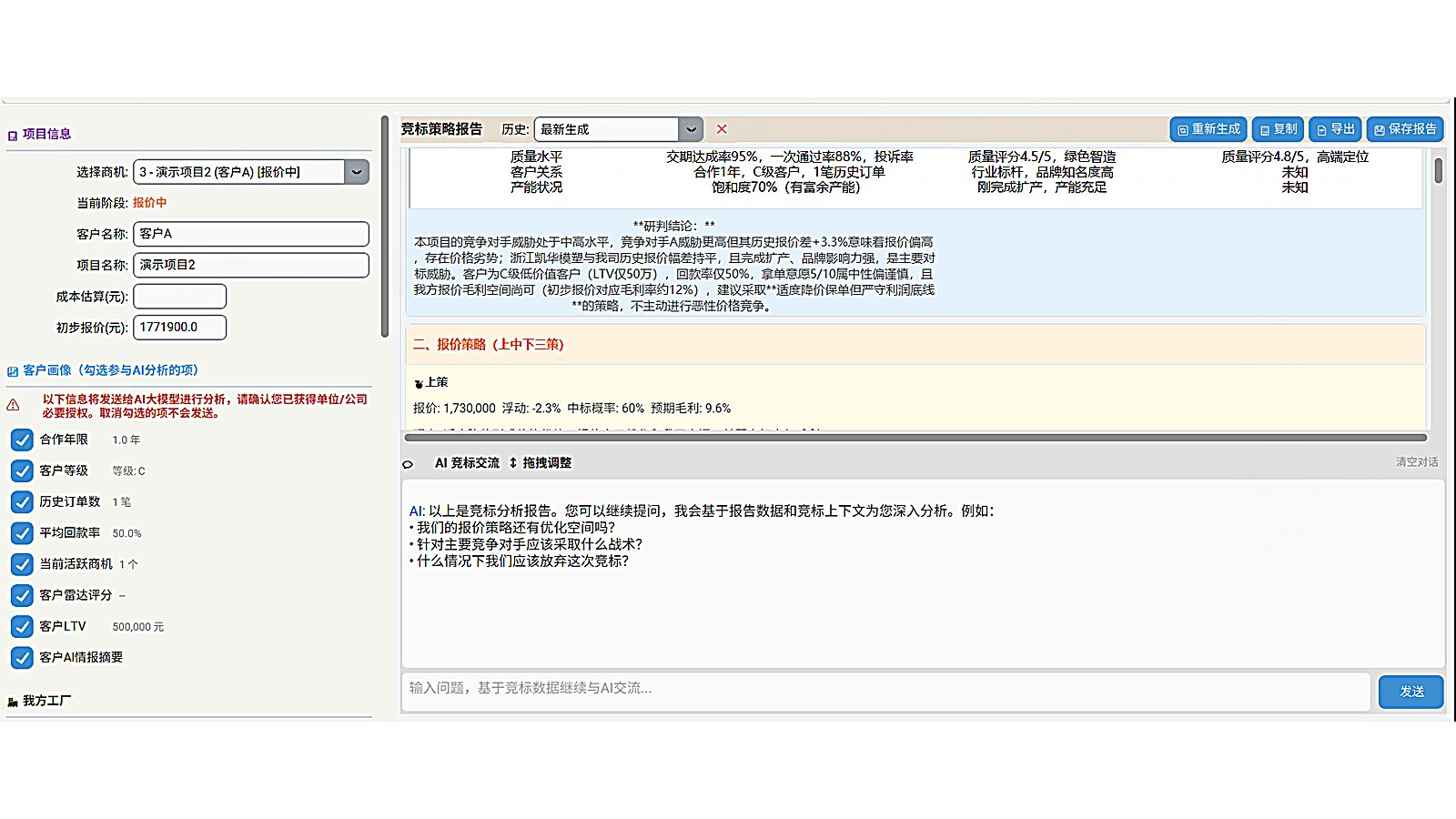Click the 客户名称 input field

click(251, 234)
